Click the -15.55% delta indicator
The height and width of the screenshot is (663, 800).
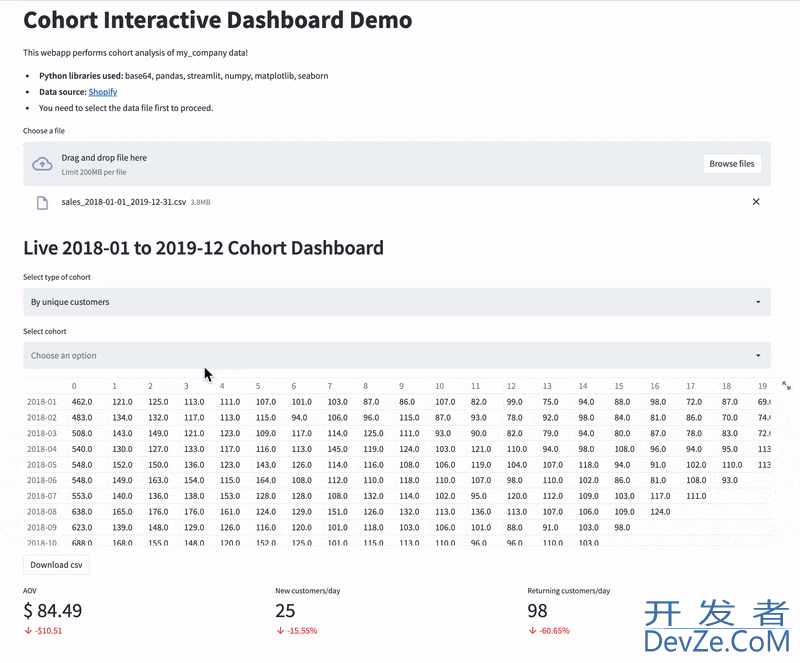coord(297,631)
